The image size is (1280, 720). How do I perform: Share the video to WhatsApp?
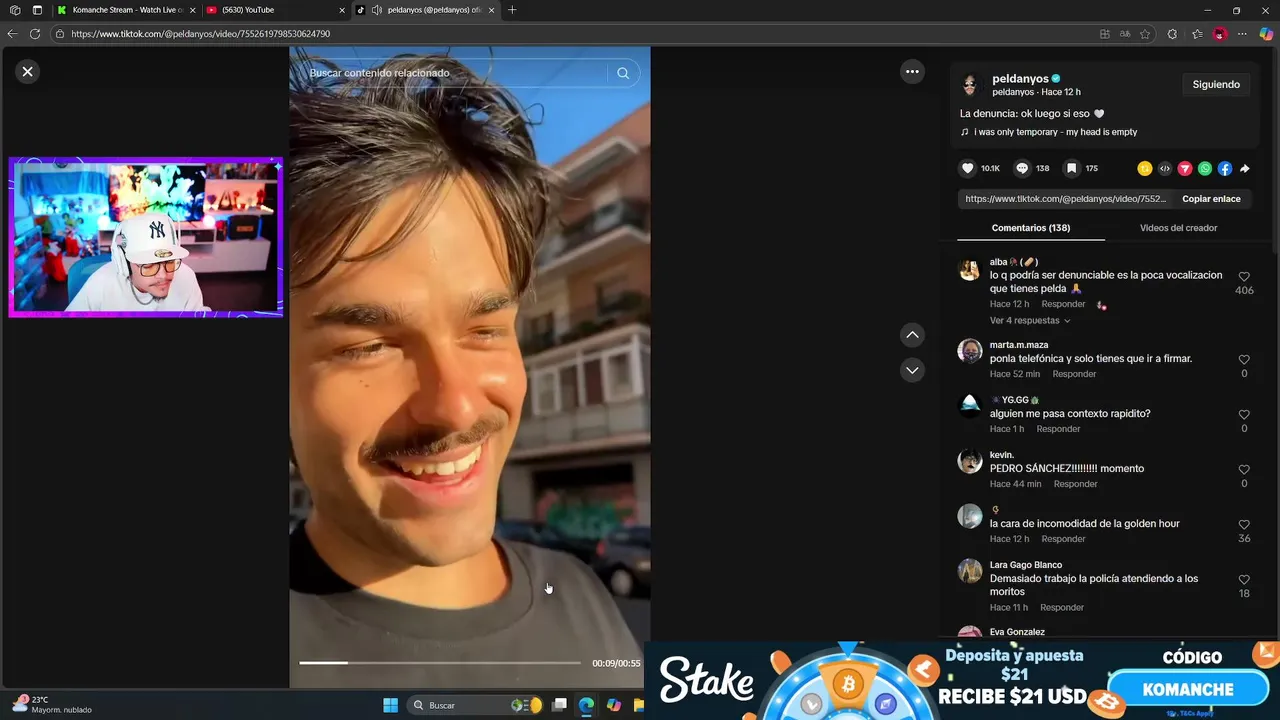[1205, 169]
